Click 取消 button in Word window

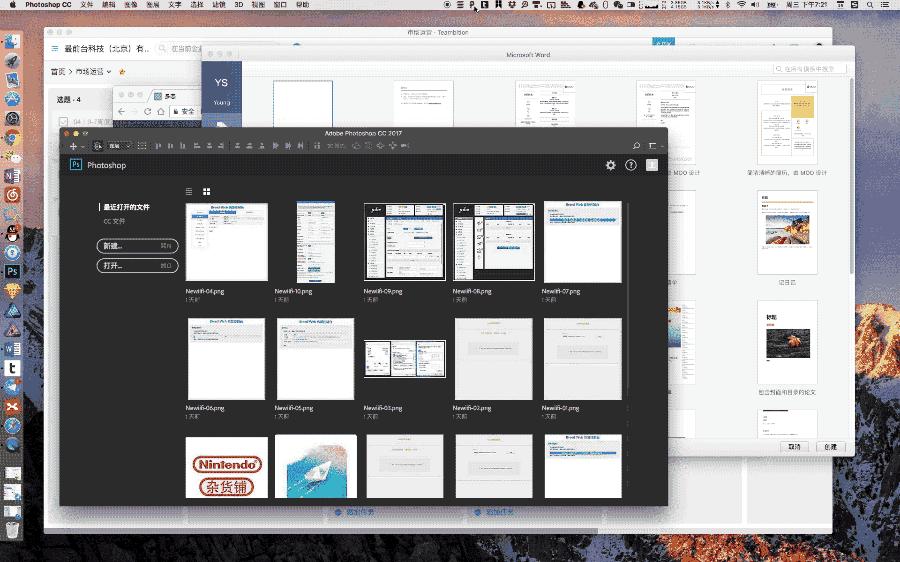pos(794,447)
